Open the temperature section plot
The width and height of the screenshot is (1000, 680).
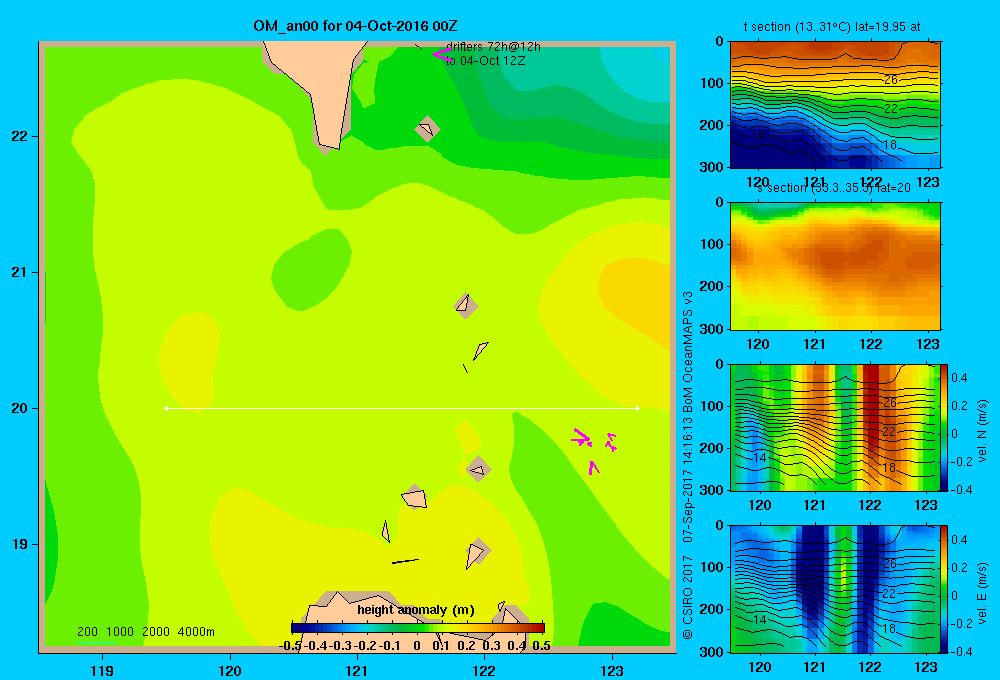(x=835, y=105)
